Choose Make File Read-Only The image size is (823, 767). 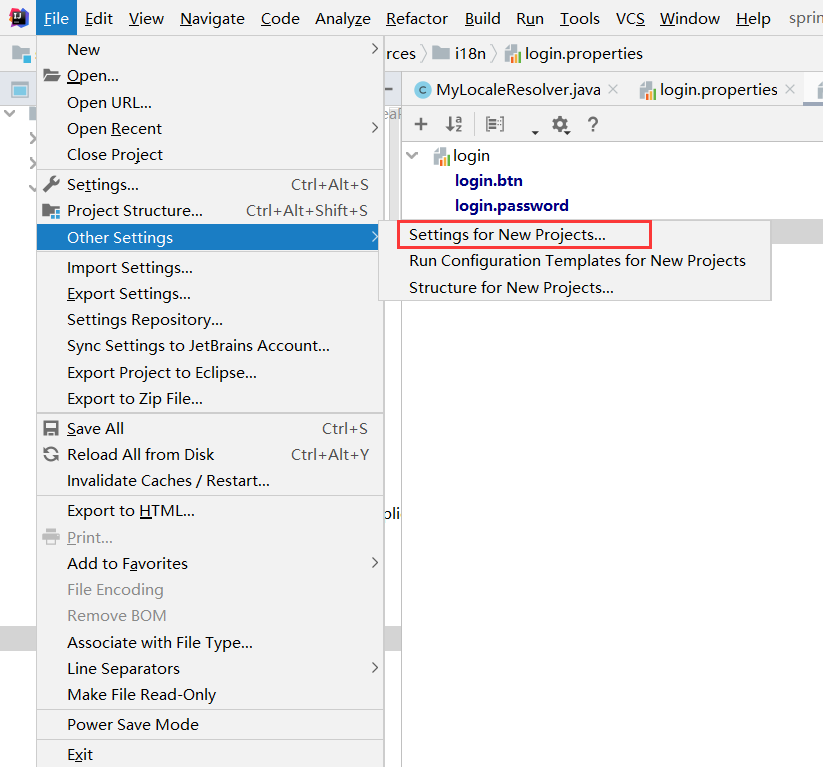coord(210,695)
